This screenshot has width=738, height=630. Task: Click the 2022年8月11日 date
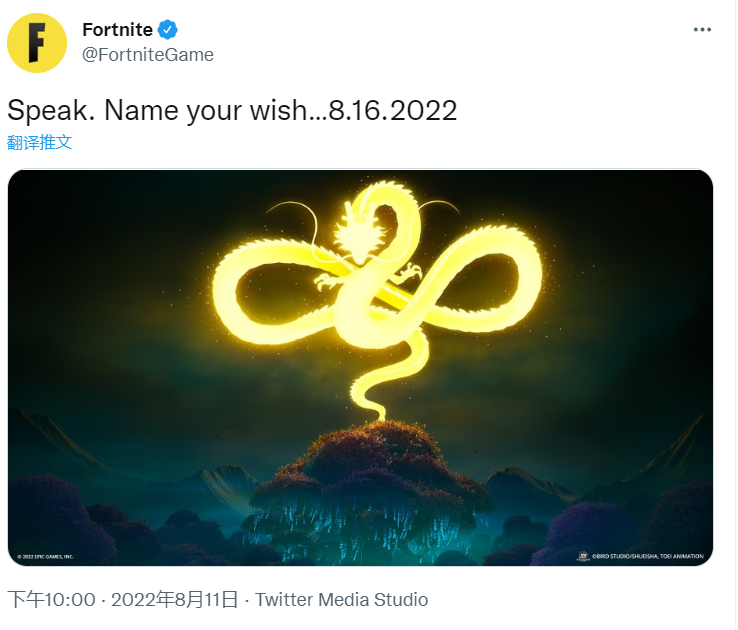pyautogui.click(x=175, y=600)
